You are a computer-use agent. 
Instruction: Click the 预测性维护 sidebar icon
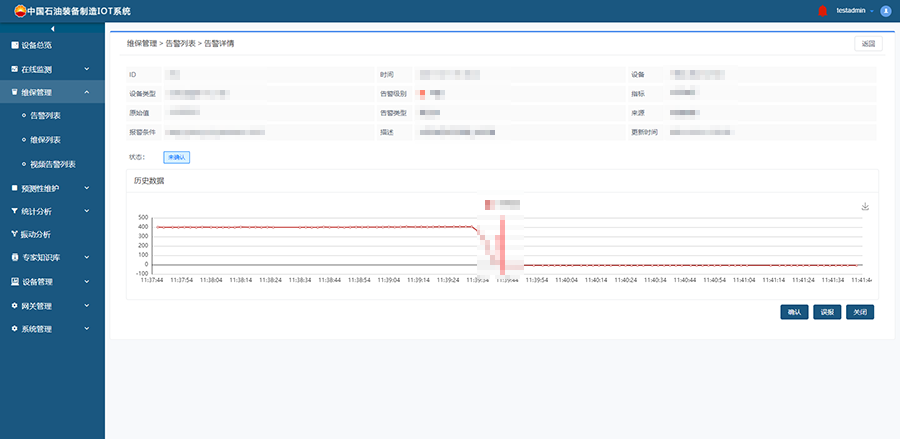[15, 188]
